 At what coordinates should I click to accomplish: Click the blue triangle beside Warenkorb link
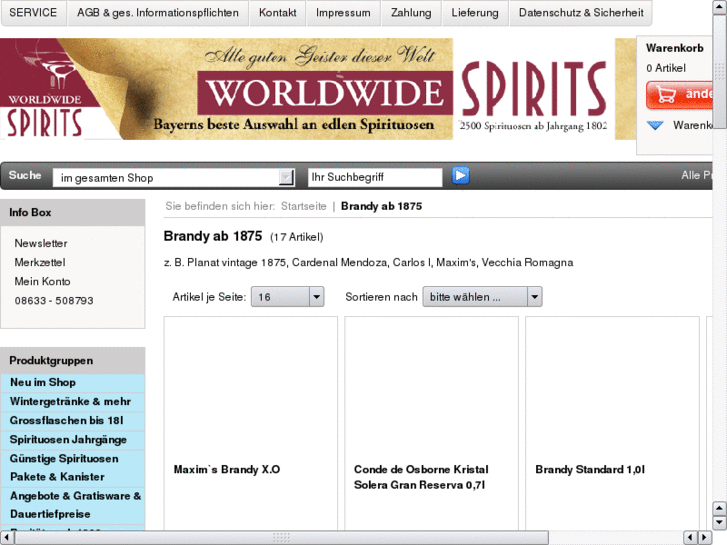tap(655, 125)
